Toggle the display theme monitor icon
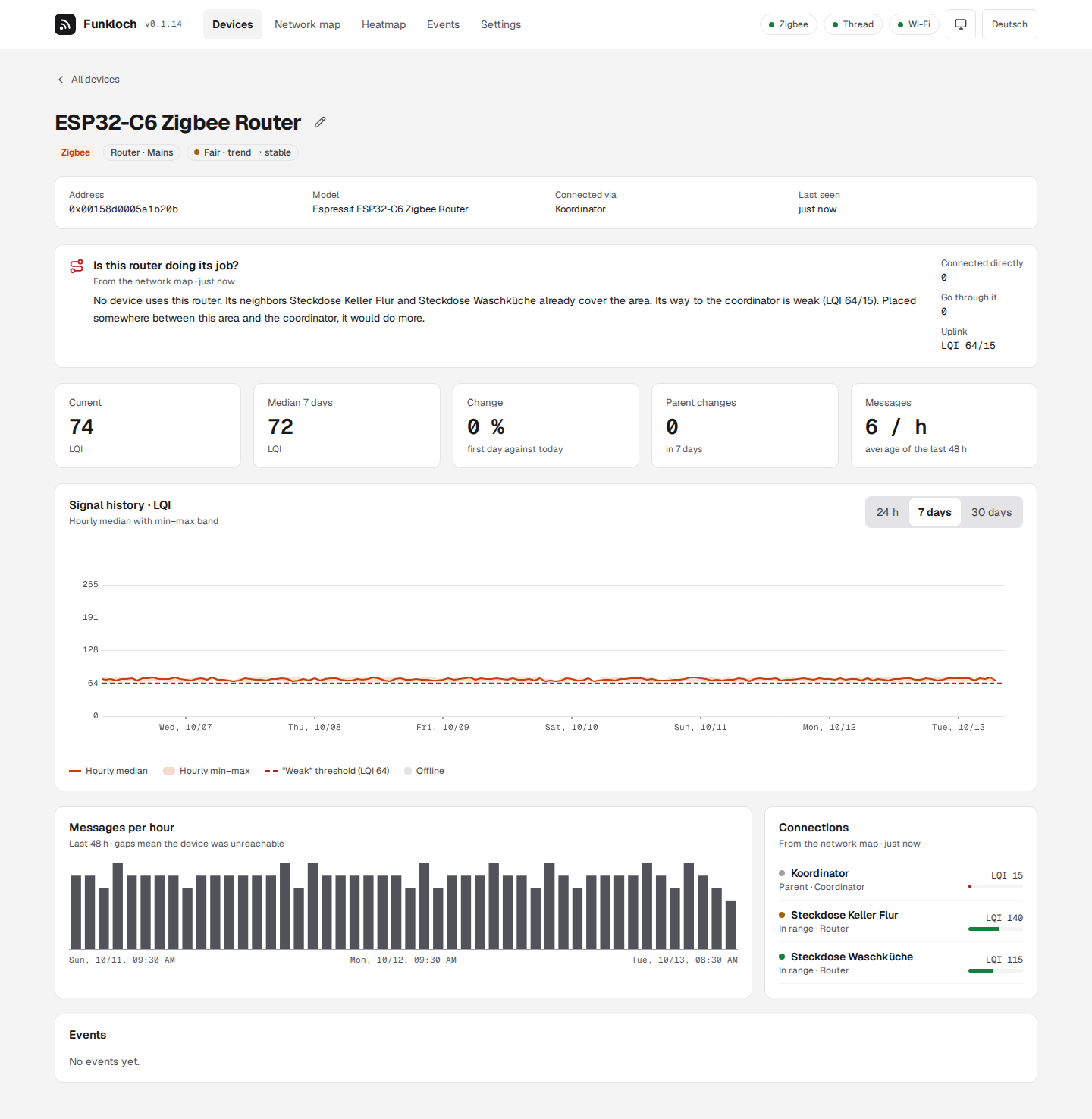Image resolution: width=1092 pixels, height=1119 pixels. tap(961, 24)
